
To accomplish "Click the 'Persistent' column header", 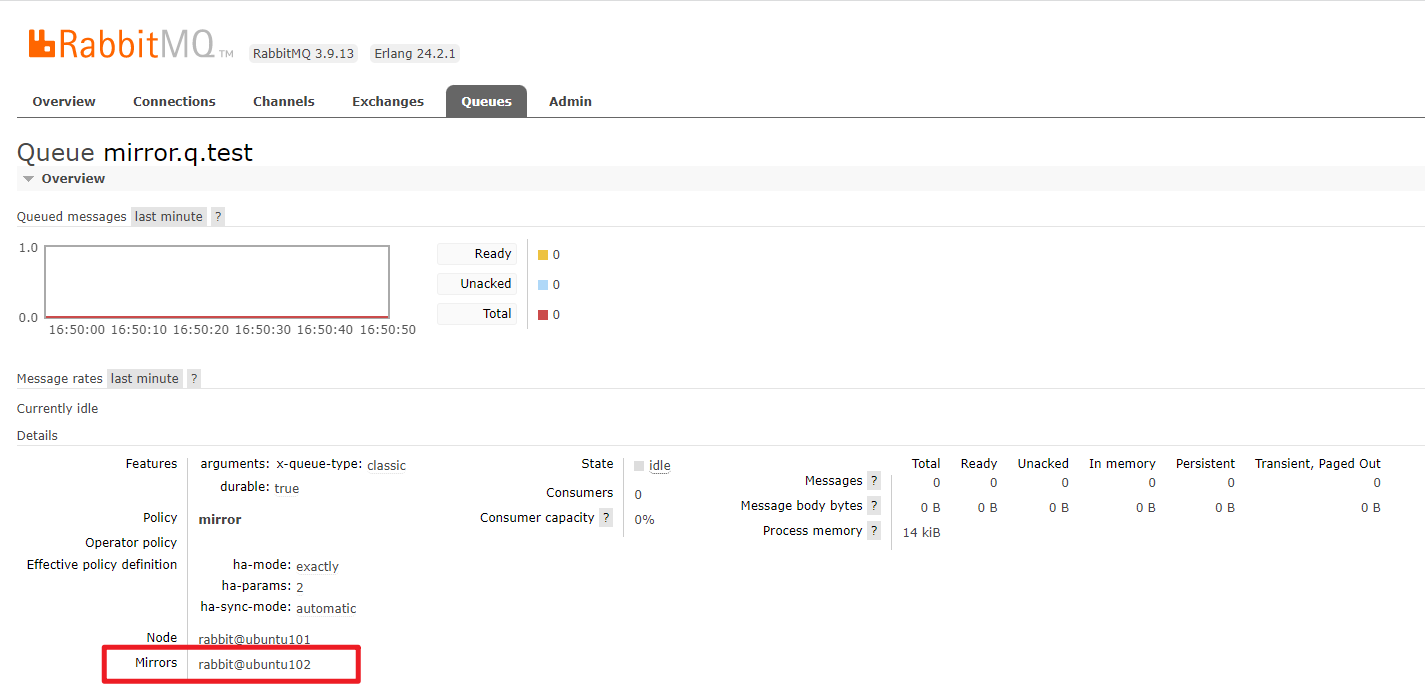I will click(1205, 463).
